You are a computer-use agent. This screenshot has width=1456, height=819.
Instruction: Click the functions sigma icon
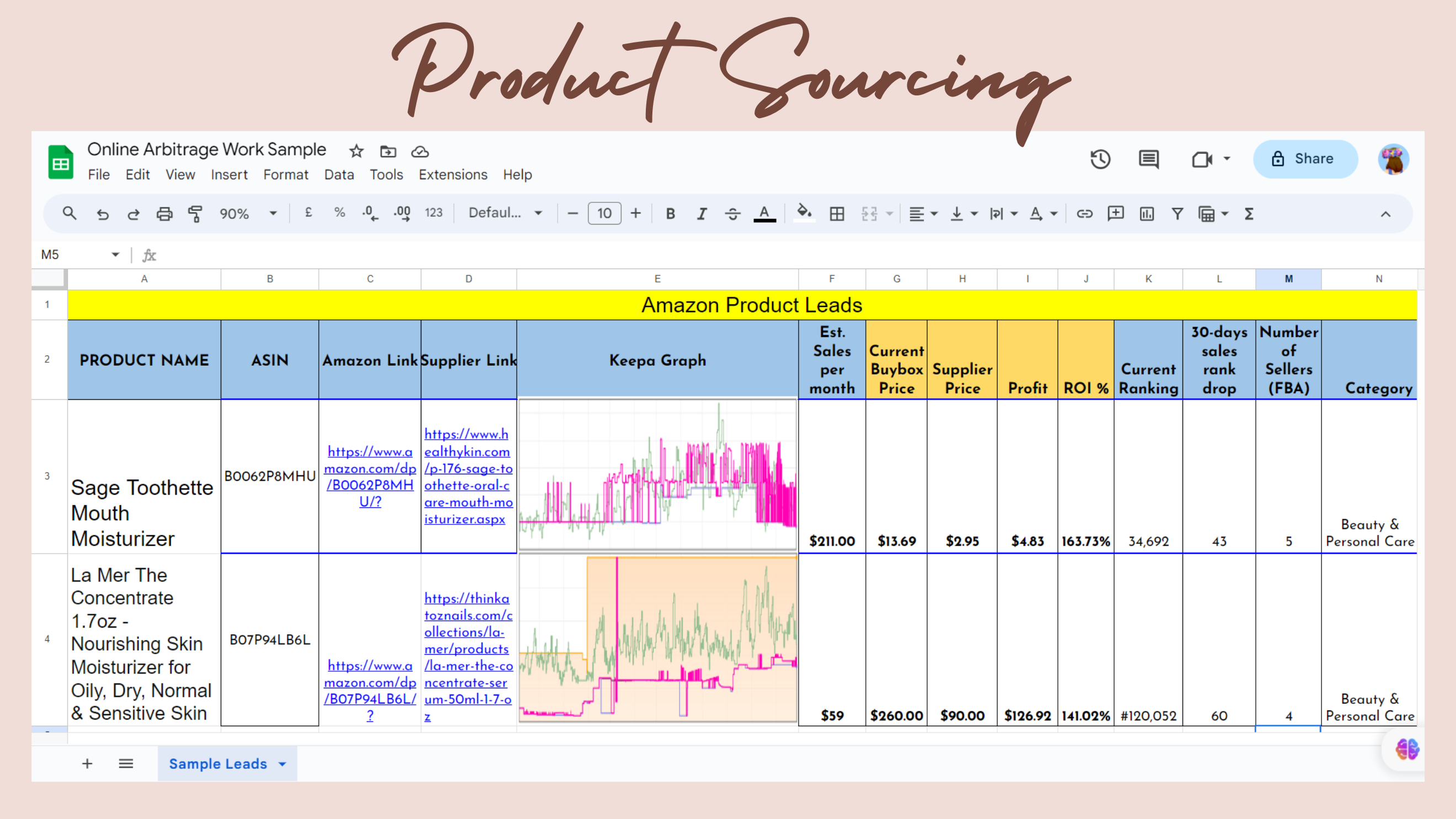pos(1249,213)
